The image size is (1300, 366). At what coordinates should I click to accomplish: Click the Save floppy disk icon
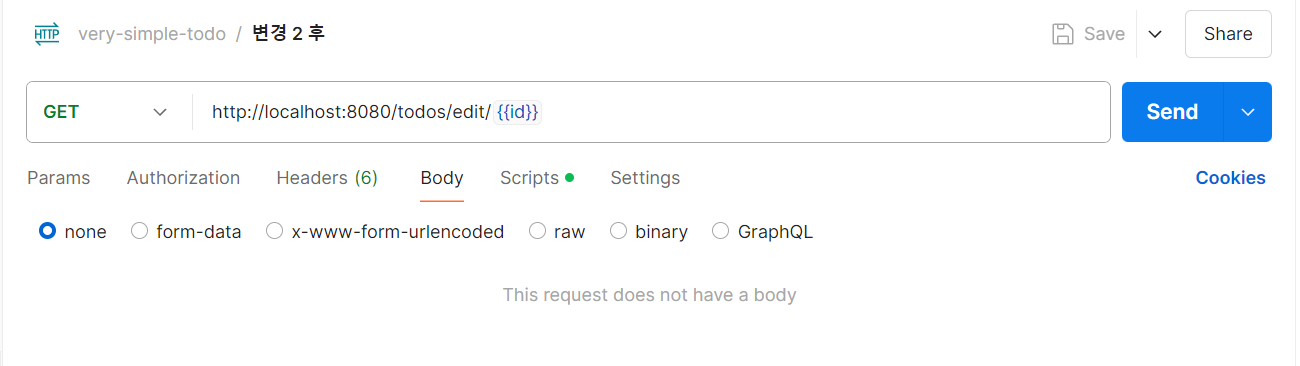pos(1062,34)
